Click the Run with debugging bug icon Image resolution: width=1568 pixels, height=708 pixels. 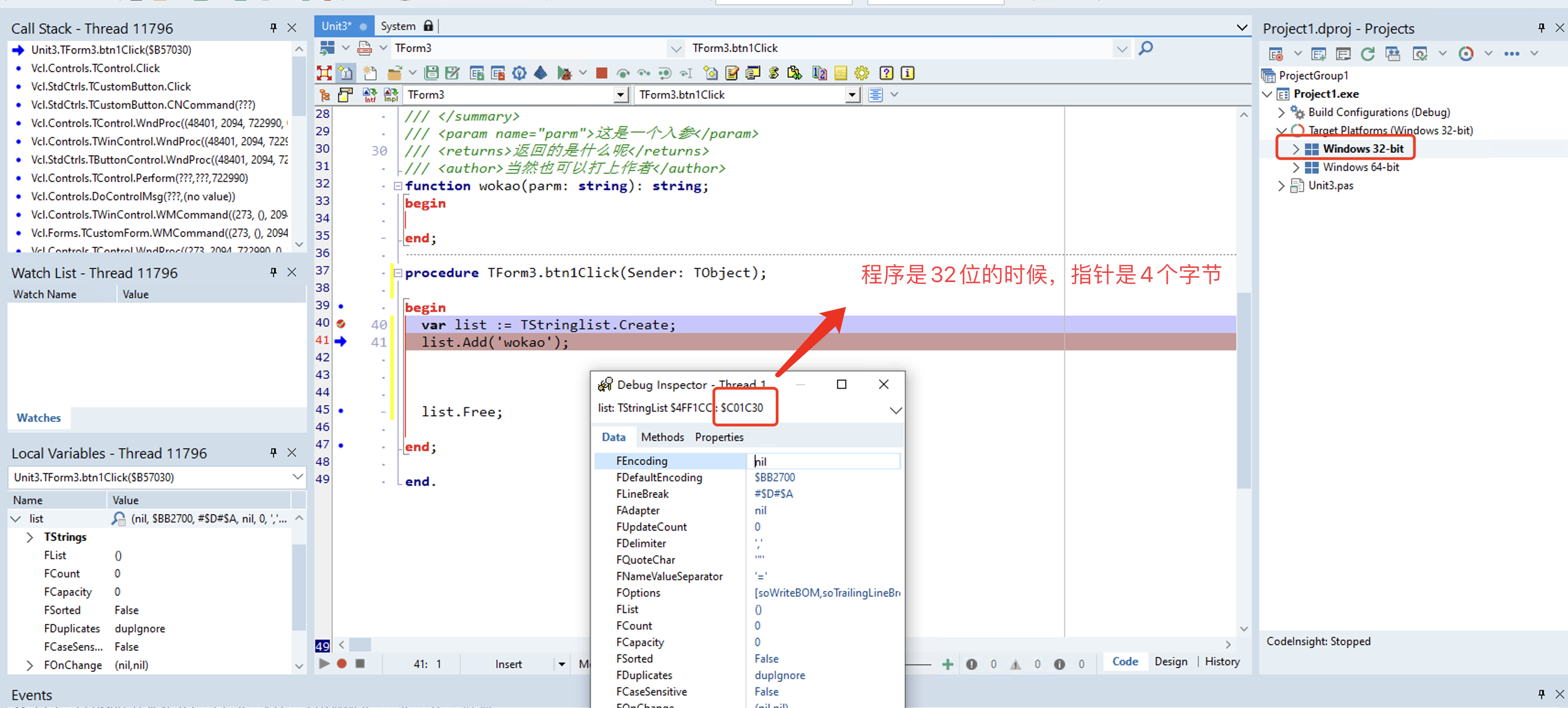pos(564,73)
